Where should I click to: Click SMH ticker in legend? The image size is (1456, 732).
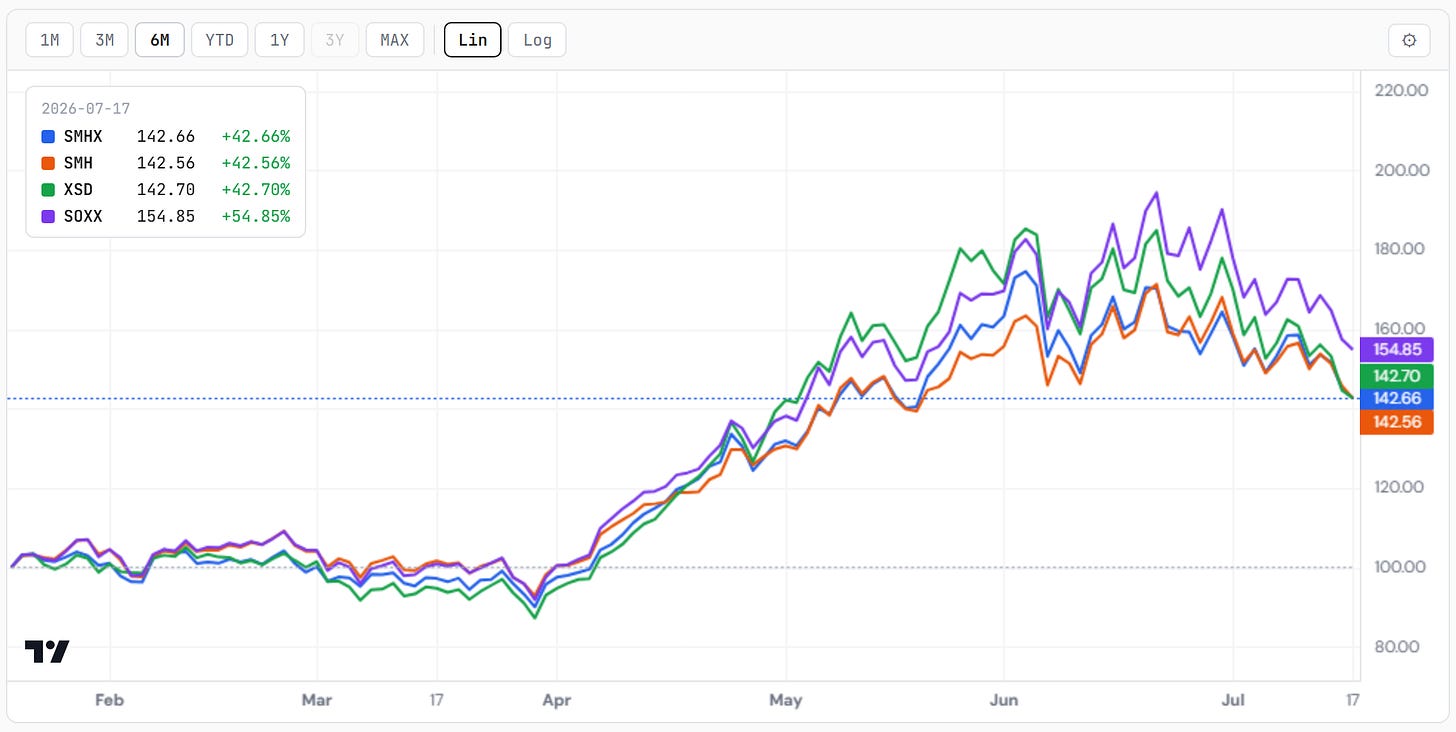tap(78, 163)
